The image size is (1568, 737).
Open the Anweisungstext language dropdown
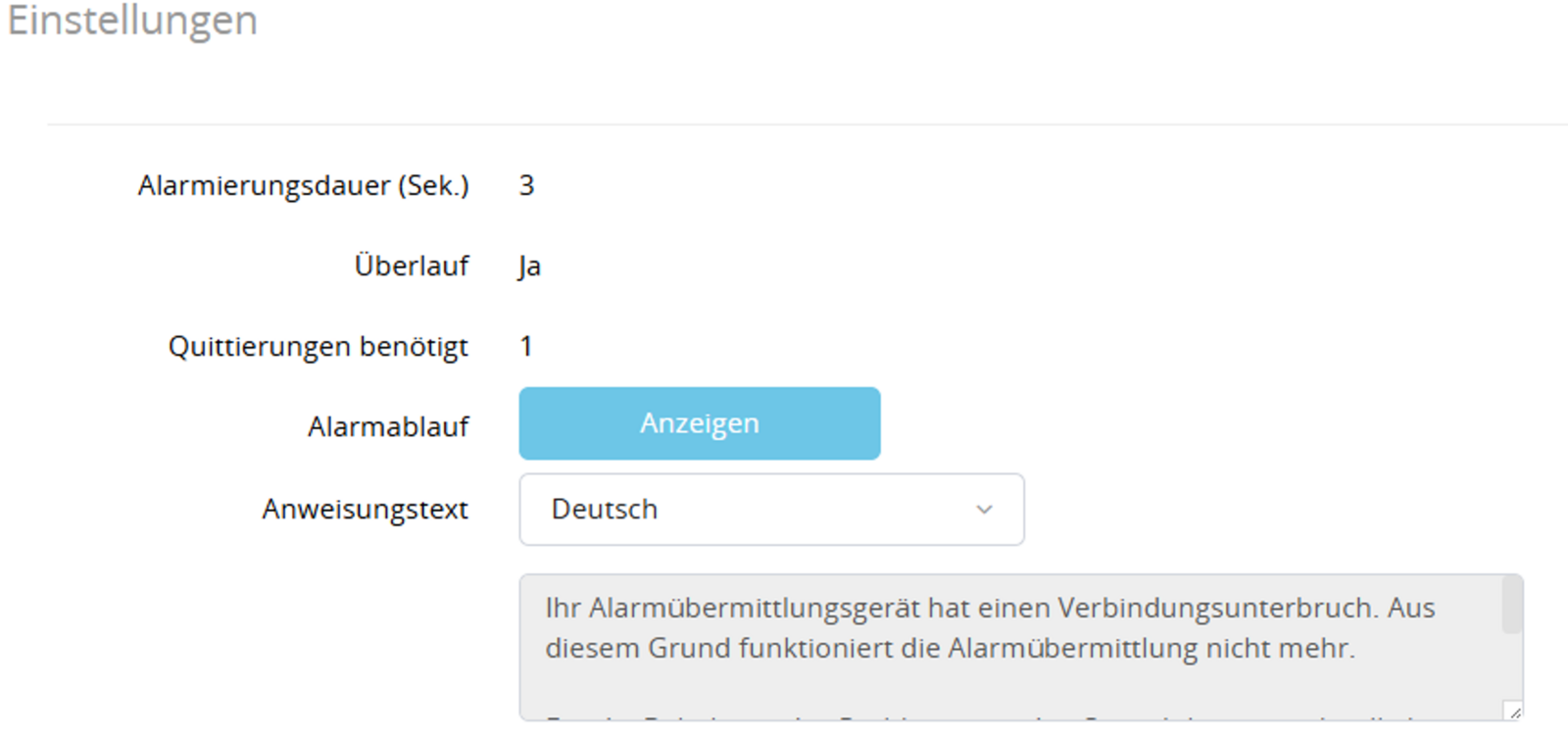[771, 509]
